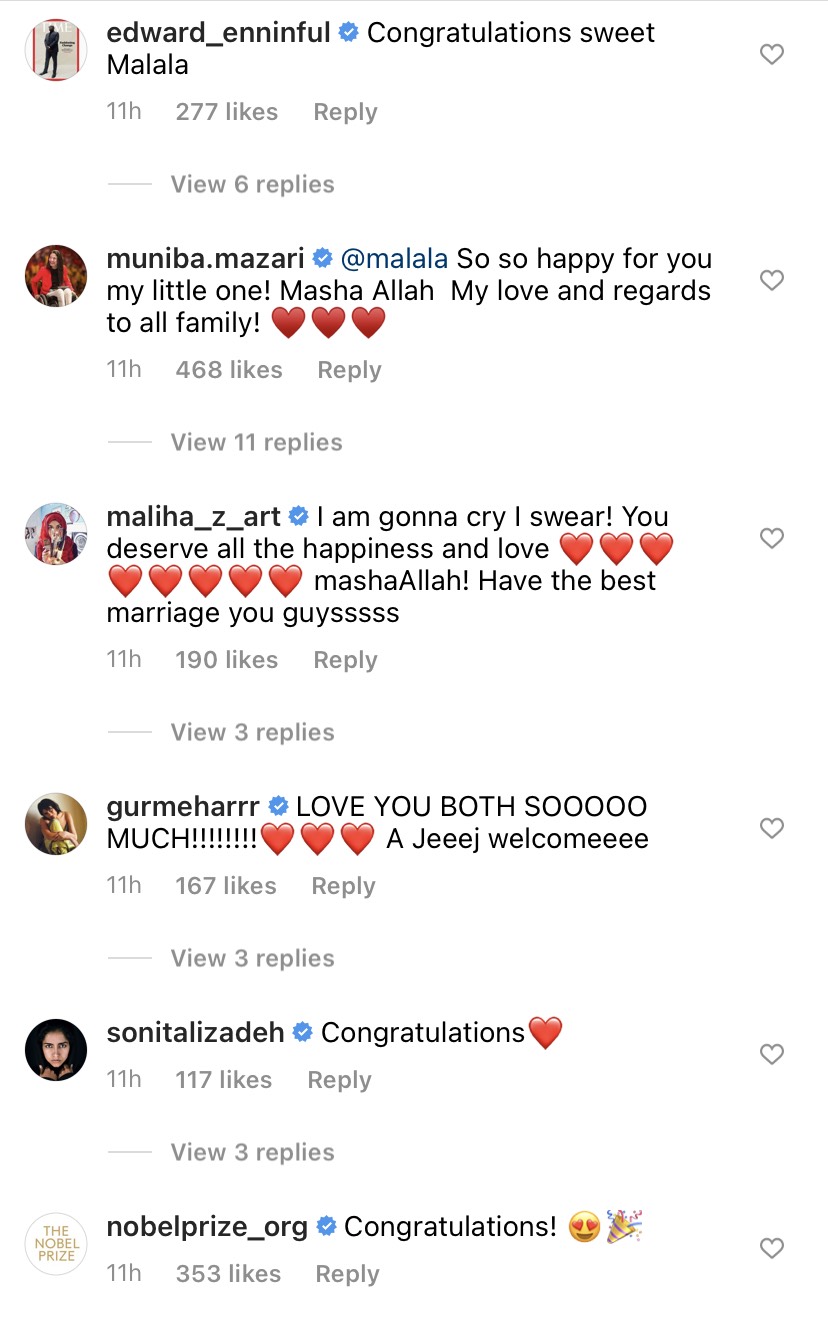Like edward_enninful's comment with the heart icon
Viewport: 828px width, 1320px height.
point(771,54)
